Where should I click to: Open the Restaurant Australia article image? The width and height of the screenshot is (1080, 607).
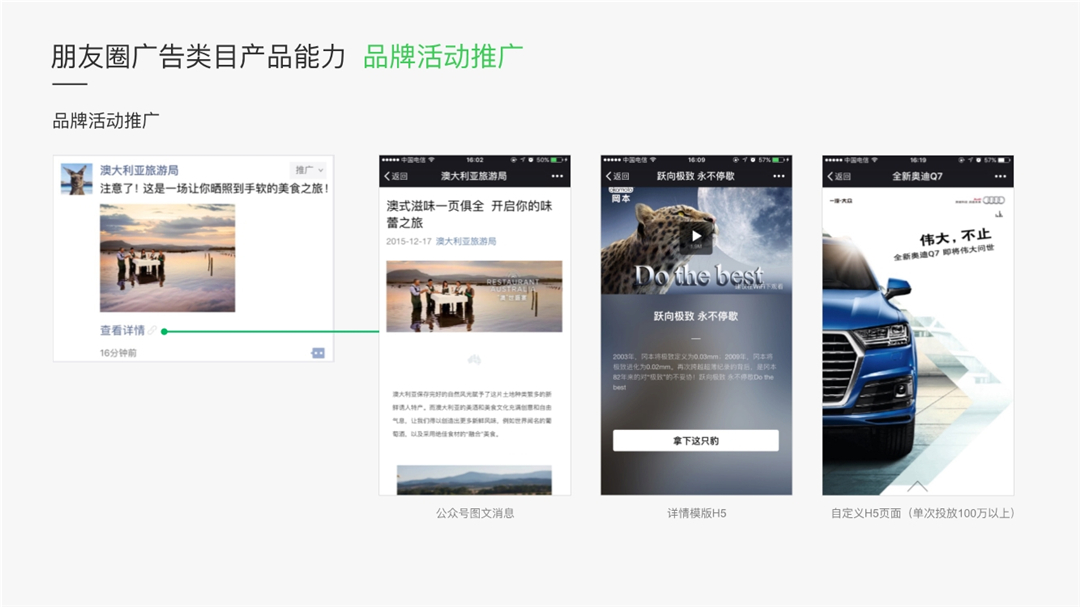coord(474,296)
